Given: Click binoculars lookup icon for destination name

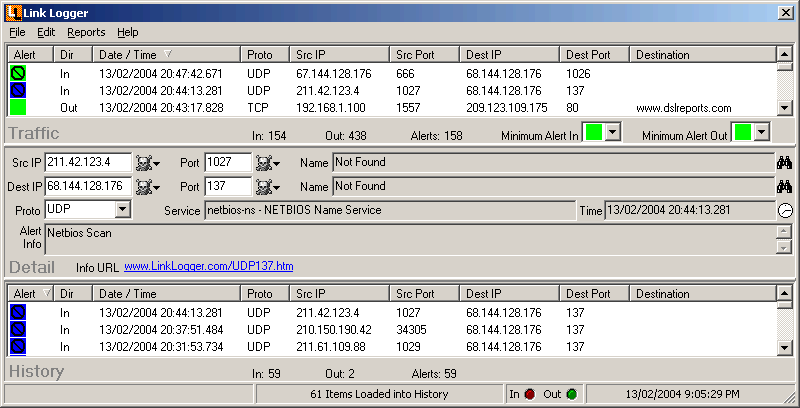Looking at the screenshot, I should coord(784,186).
